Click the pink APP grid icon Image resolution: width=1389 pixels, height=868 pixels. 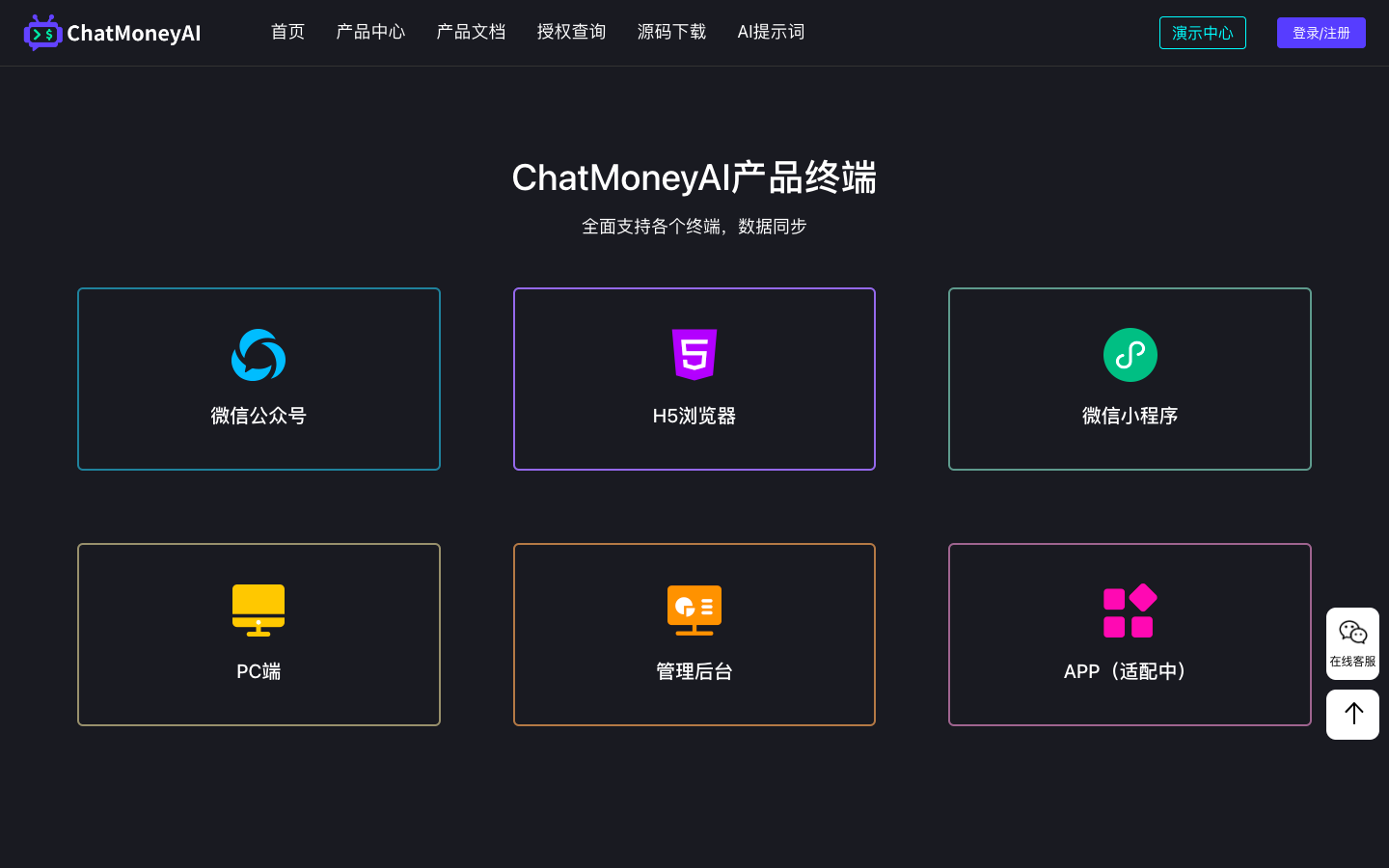(1130, 610)
